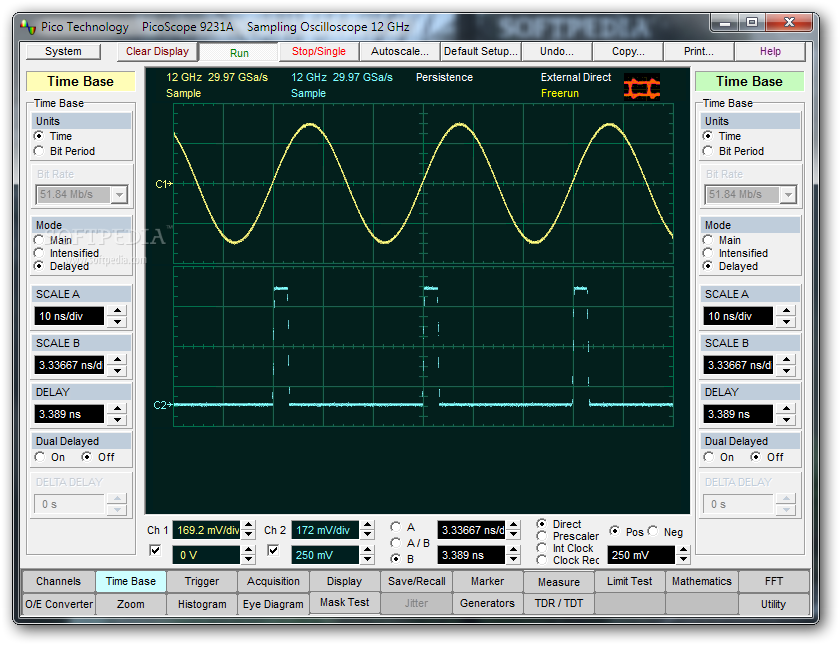This screenshot has width=840, height=645.
Task: Increase trigger level 250 mV up arrow
Action: tap(682, 550)
